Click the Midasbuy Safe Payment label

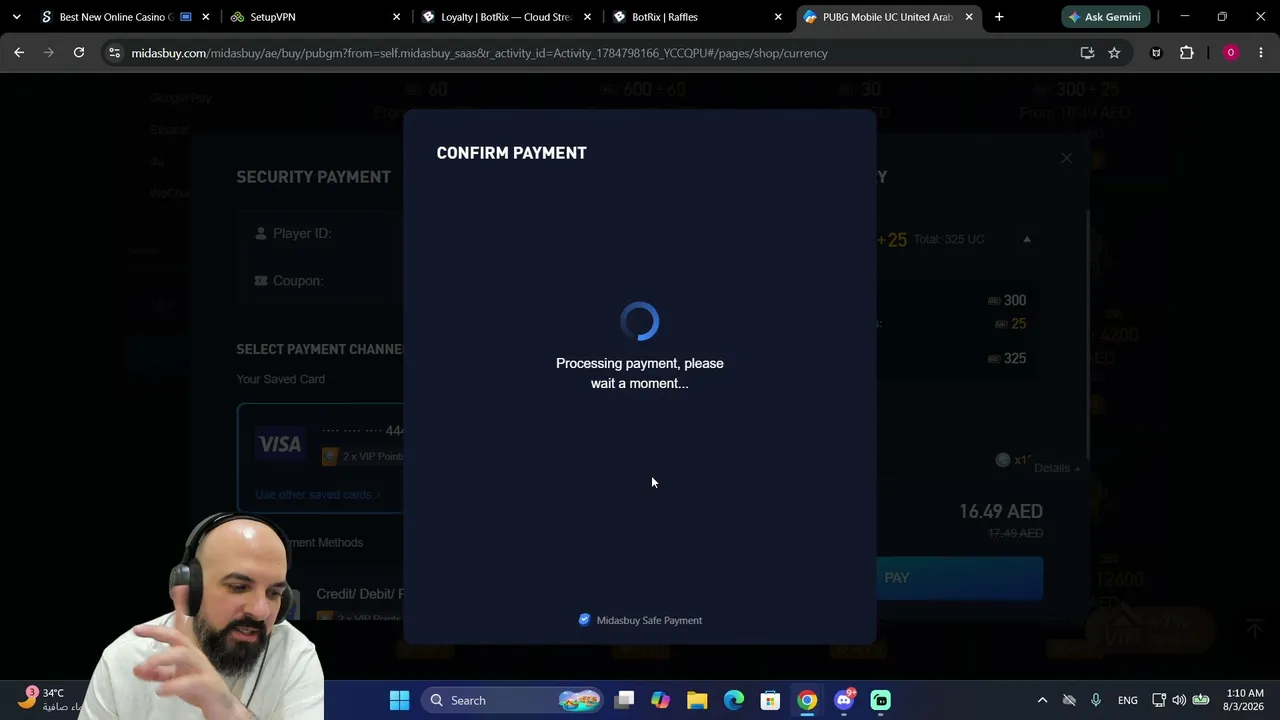[x=640, y=620]
